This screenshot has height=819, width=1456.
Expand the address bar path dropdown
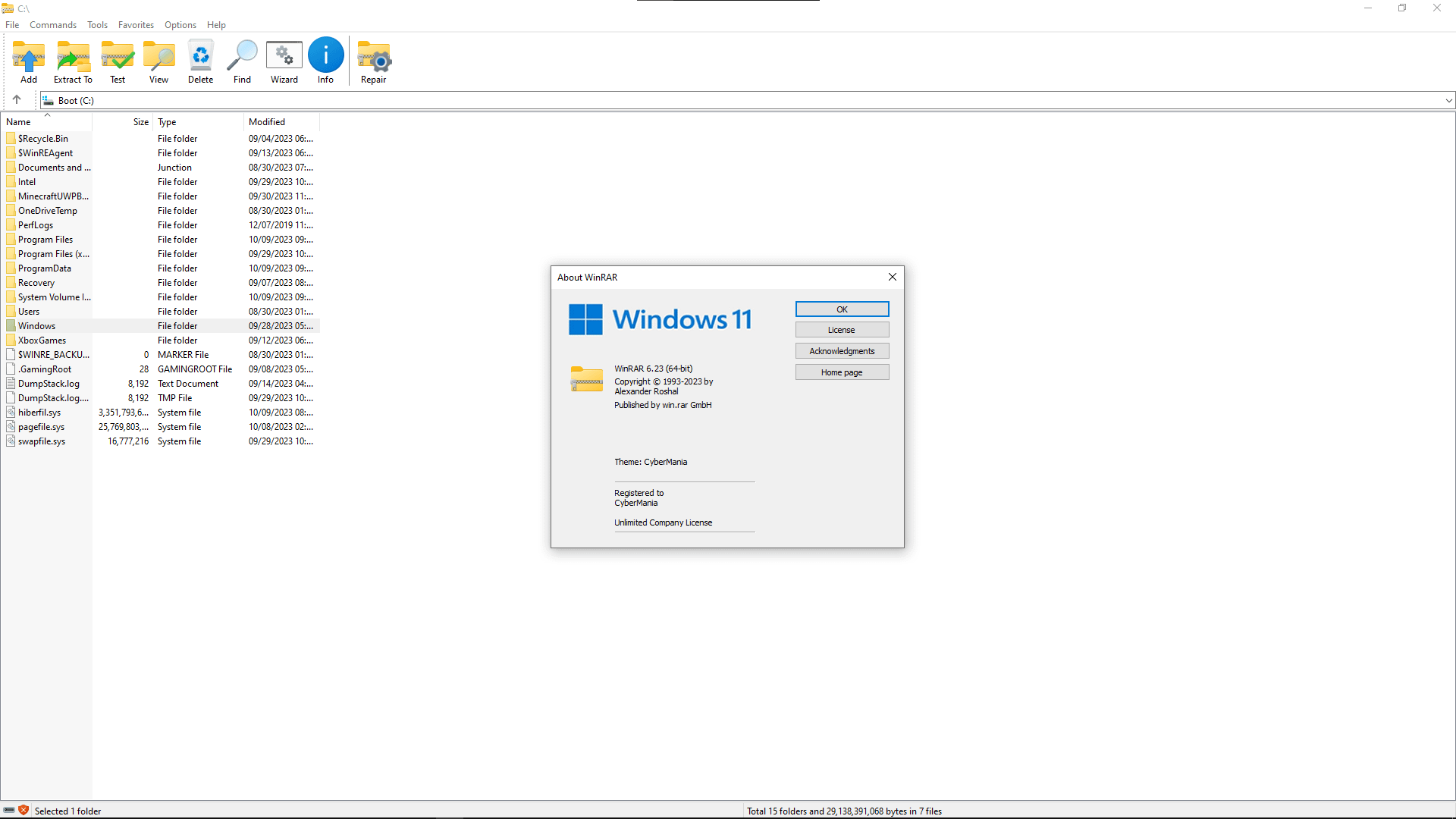pos(1448,100)
